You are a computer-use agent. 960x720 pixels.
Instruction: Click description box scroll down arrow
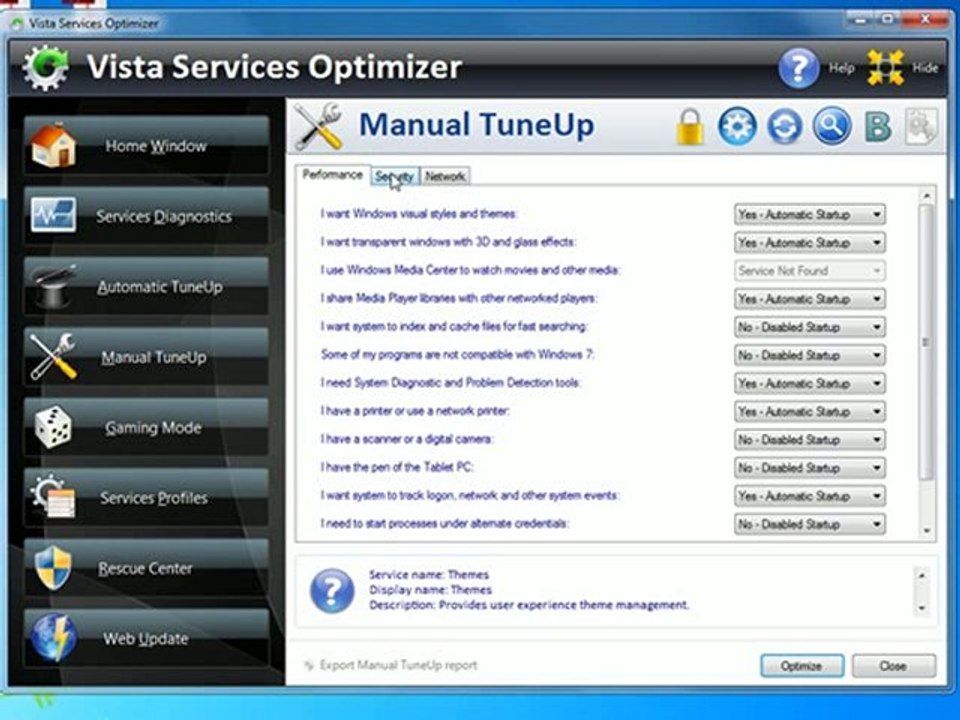click(x=921, y=608)
